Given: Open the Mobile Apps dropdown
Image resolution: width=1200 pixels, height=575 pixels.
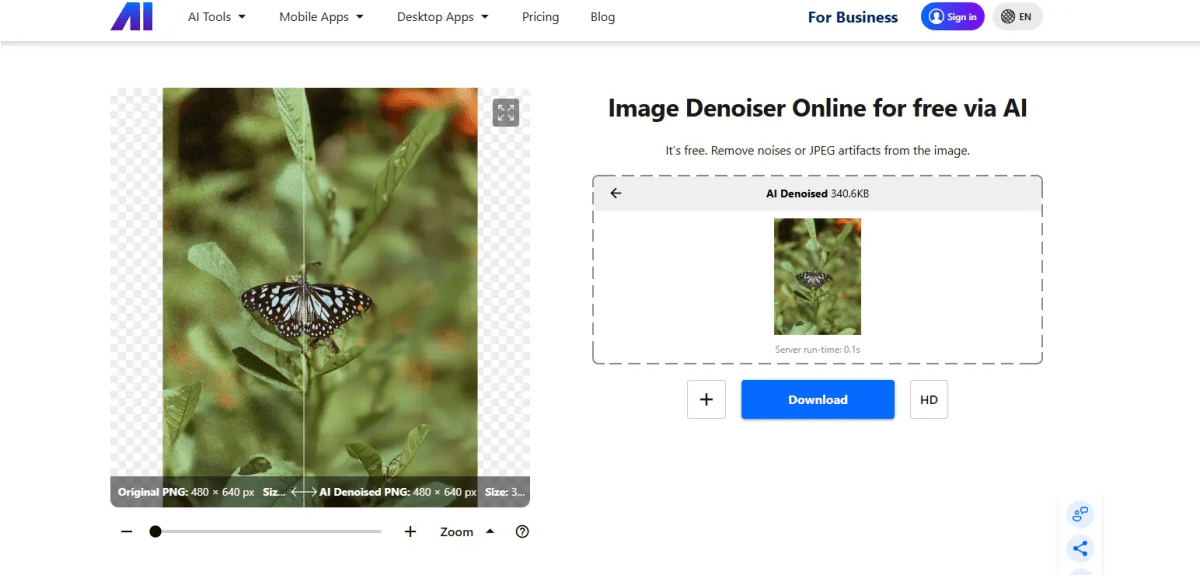Looking at the screenshot, I should tap(321, 17).
